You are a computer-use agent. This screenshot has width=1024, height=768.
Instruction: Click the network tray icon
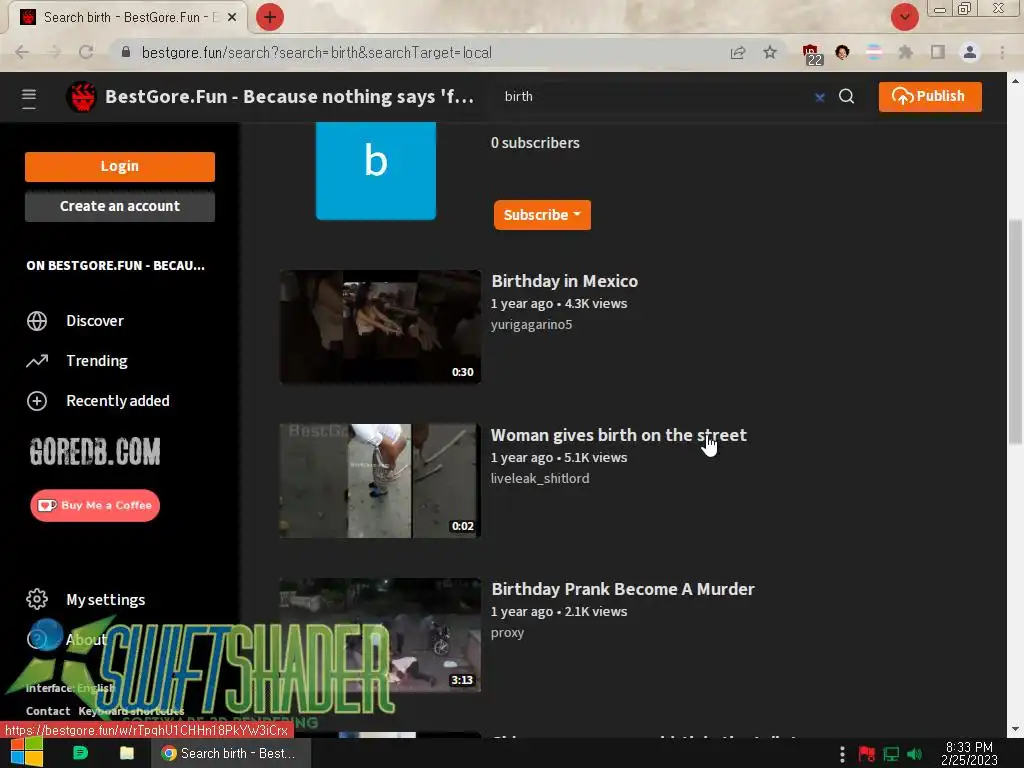[891, 754]
